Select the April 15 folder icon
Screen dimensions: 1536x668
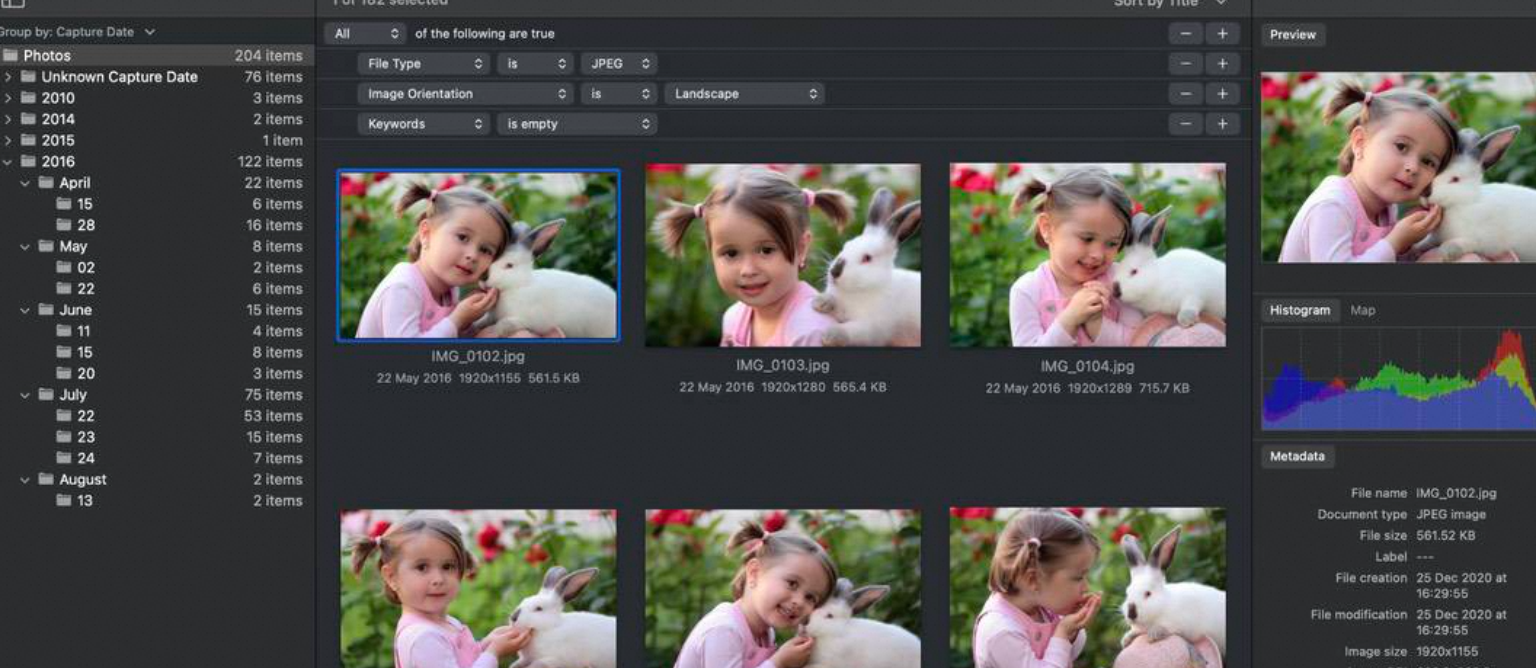pos(64,204)
